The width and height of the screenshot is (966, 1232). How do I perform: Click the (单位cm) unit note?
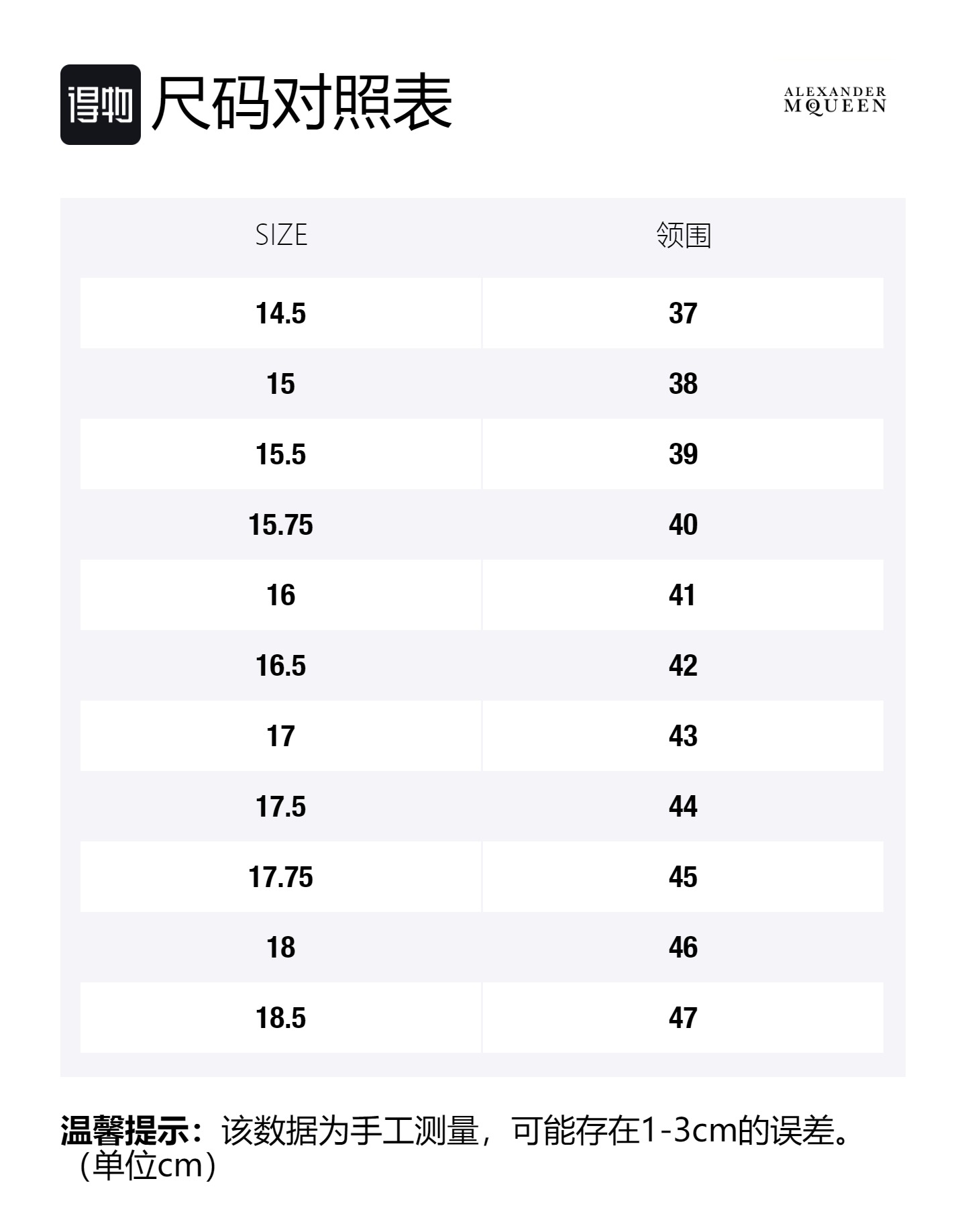click(x=148, y=1166)
